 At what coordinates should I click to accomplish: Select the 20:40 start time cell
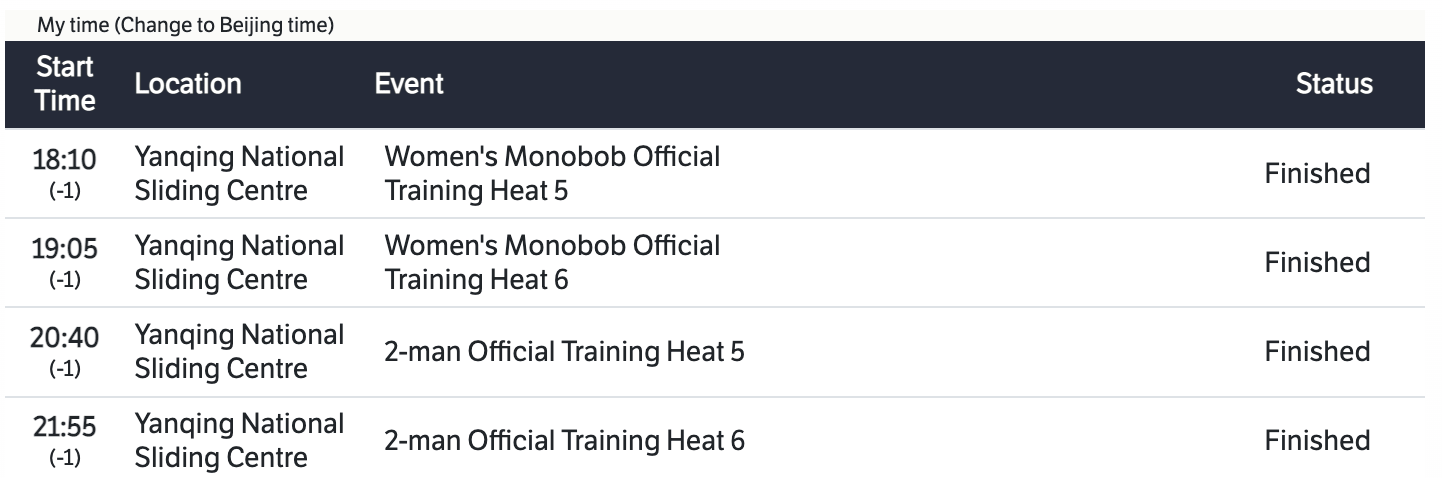[x=66, y=351]
